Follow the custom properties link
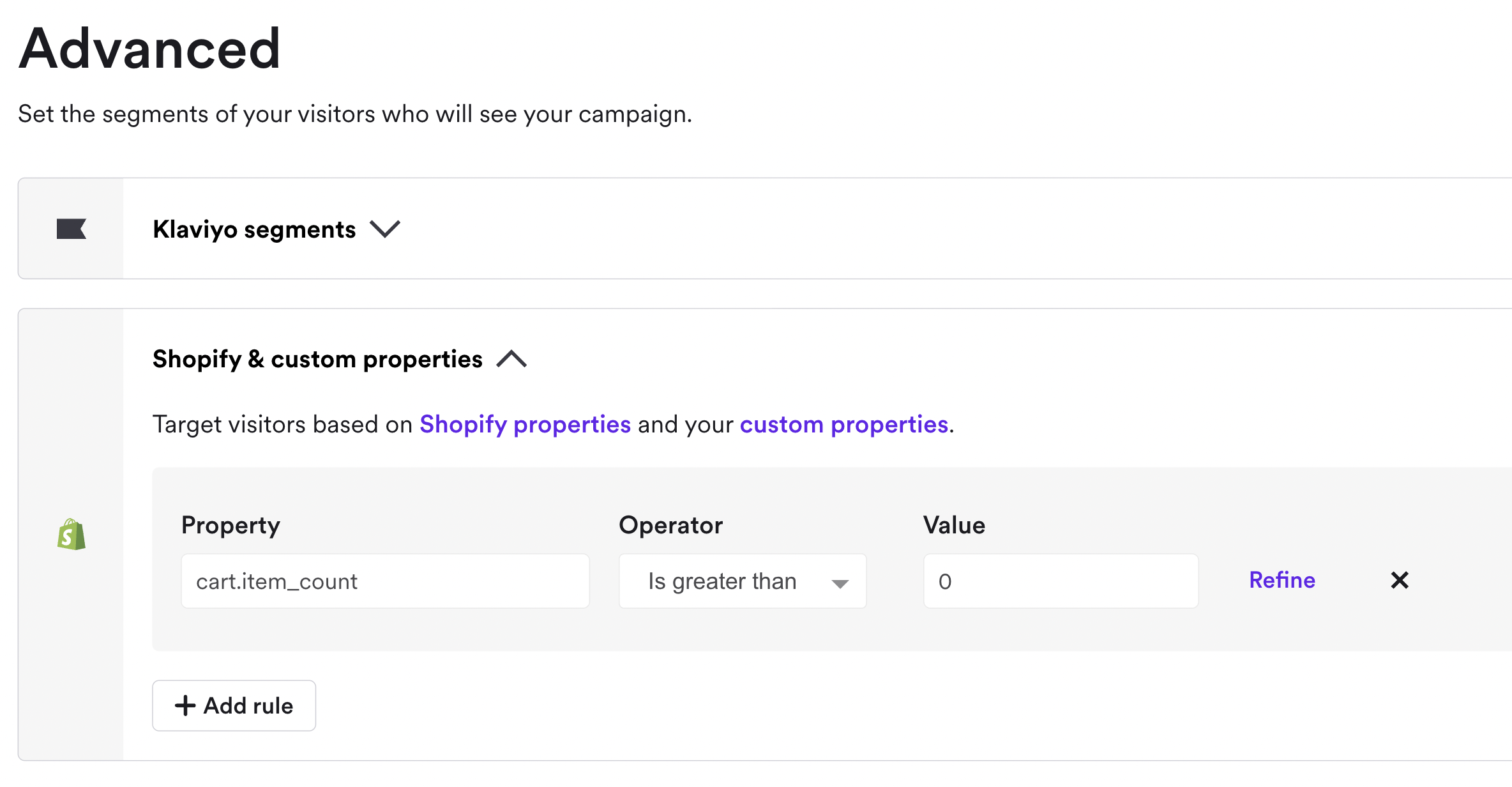The image size is (1512, 787). click(843, 424)
